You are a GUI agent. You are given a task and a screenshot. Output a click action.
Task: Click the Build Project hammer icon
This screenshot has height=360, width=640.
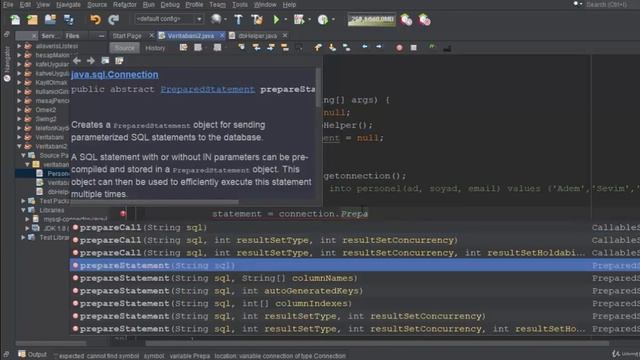[x=238, y=20]
